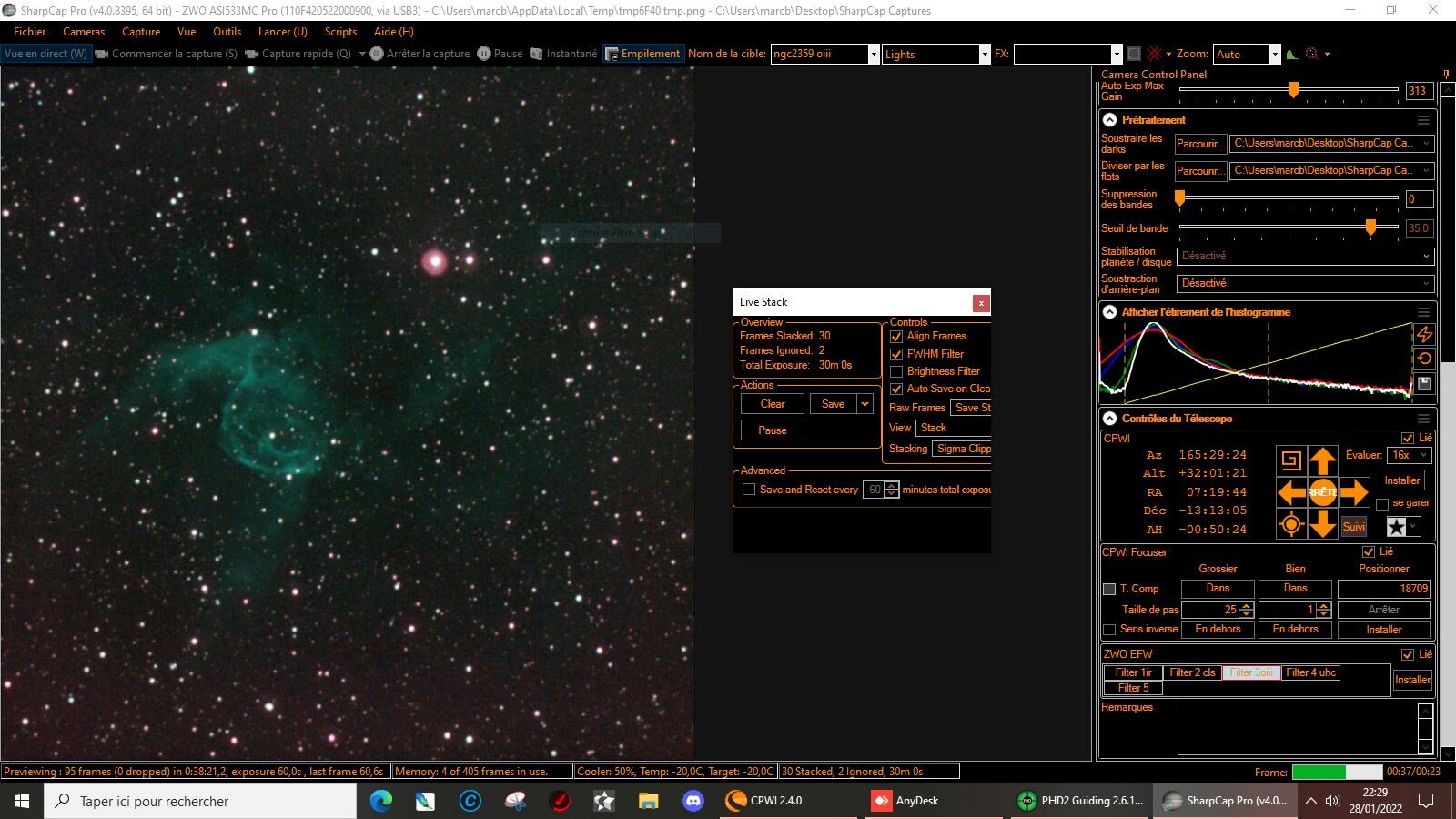Open the Scripts menu

pyautogui.click(x=340, y=32)
